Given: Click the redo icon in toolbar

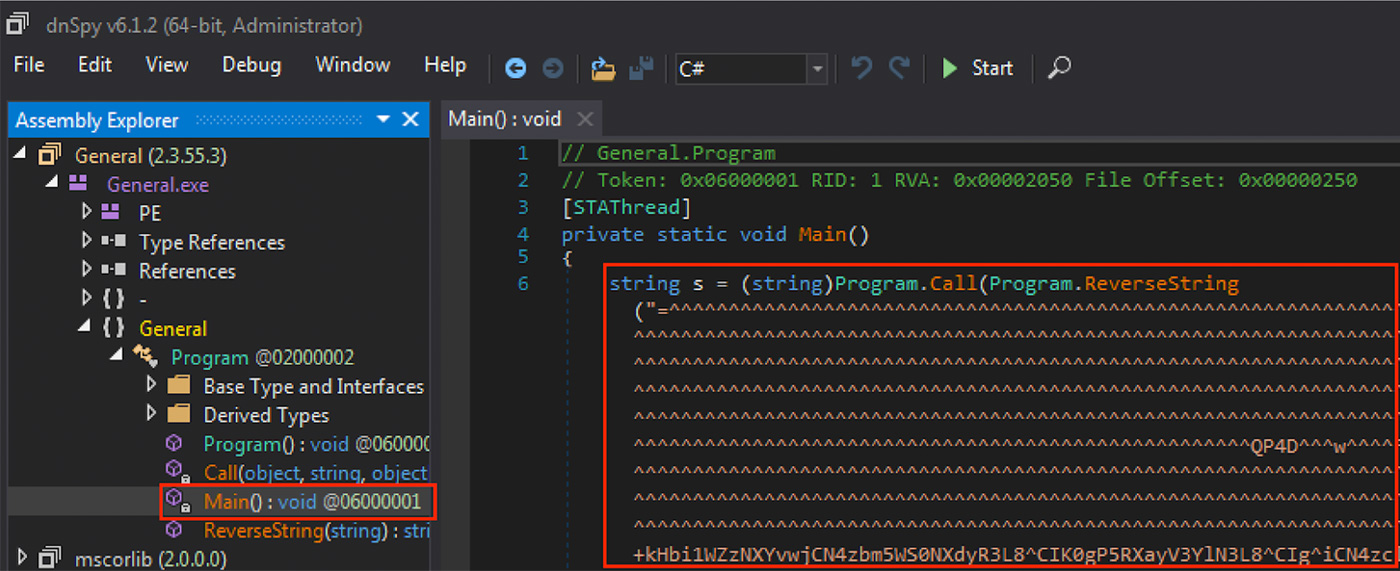Looking at the screenshot, I should coord(900,67).
